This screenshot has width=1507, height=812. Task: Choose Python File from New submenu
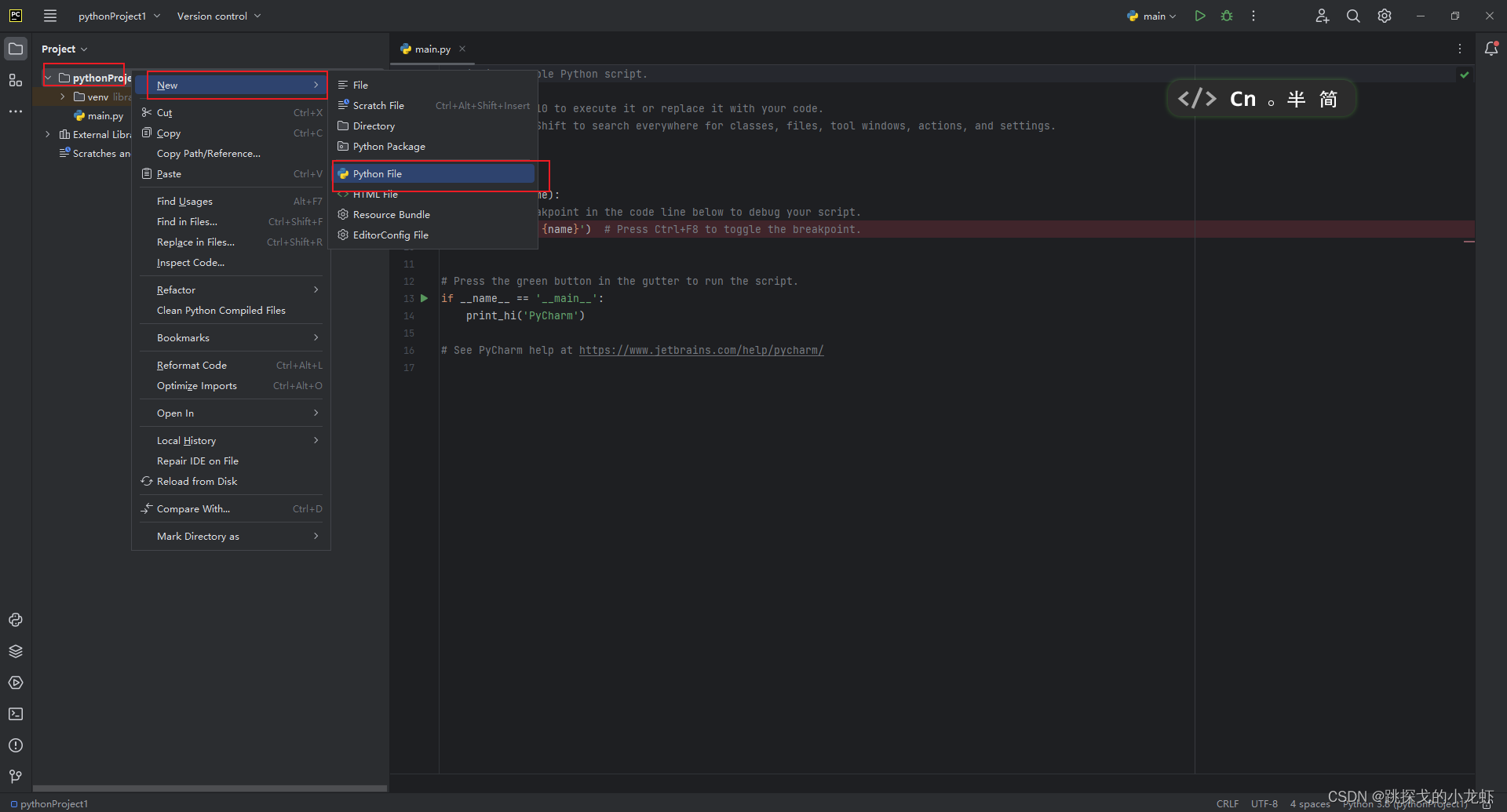(x=434, y=173)
